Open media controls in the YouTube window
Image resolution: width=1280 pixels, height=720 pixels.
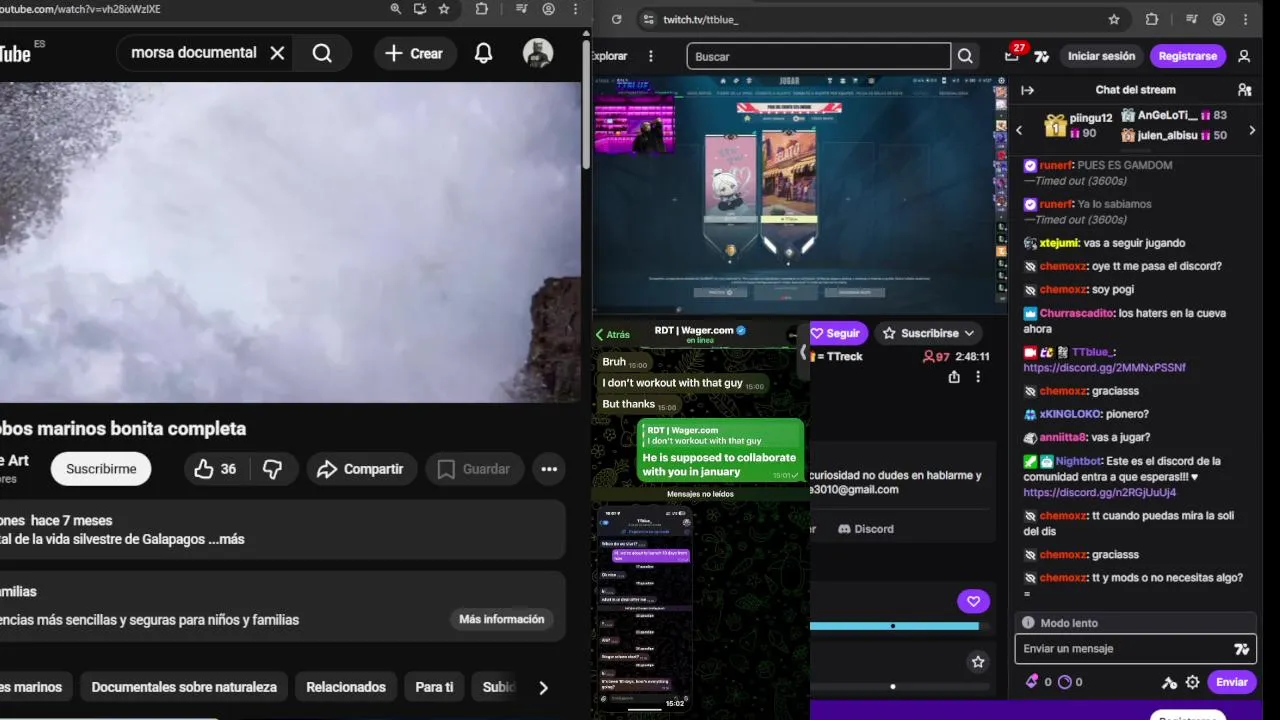pos(522,9)
